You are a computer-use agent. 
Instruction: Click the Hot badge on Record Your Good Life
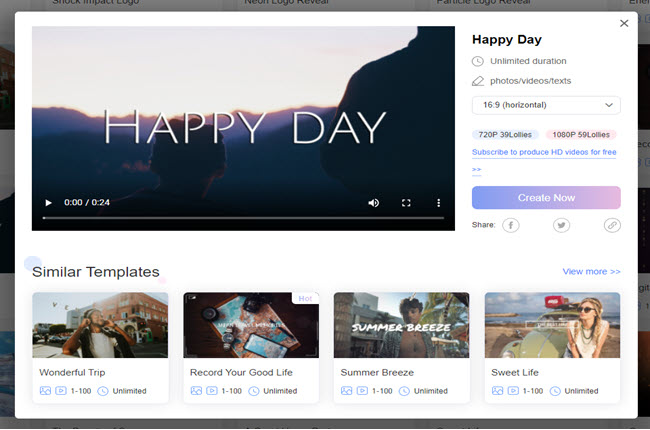pyautogui.click(x=305, y=298)
